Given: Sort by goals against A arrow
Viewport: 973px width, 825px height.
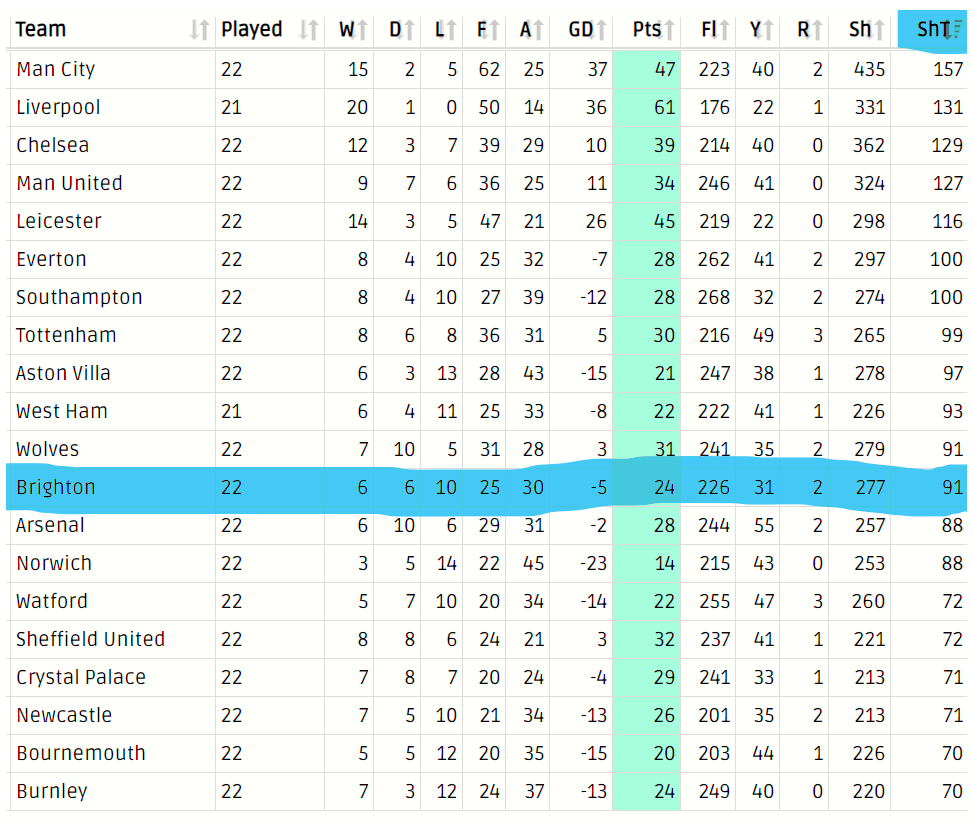Looking at the screenshot, I should coord(538,30).
